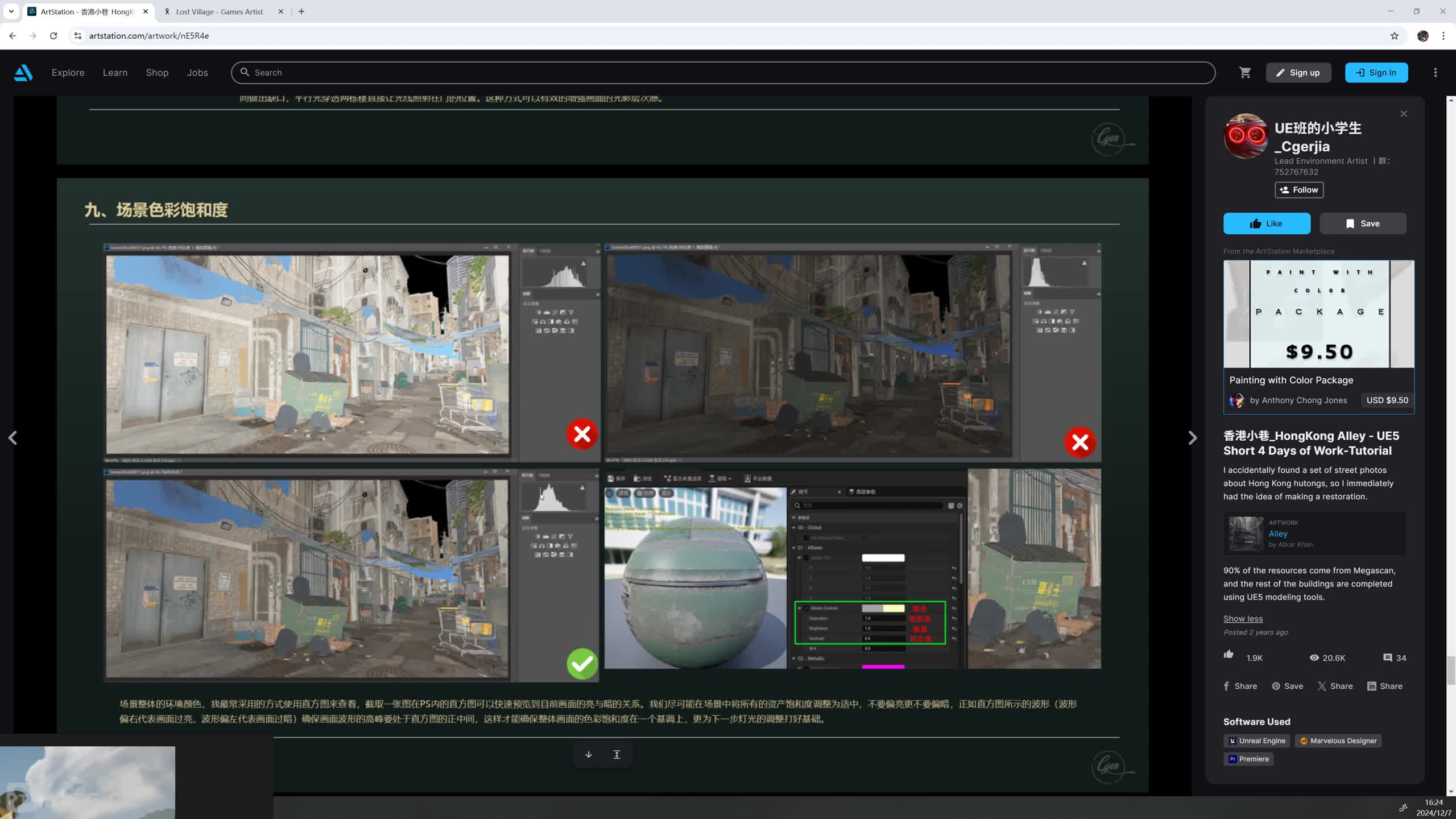Reload the current page
The width and height of the screenshot is (1456, 819).
coord(53,36)
